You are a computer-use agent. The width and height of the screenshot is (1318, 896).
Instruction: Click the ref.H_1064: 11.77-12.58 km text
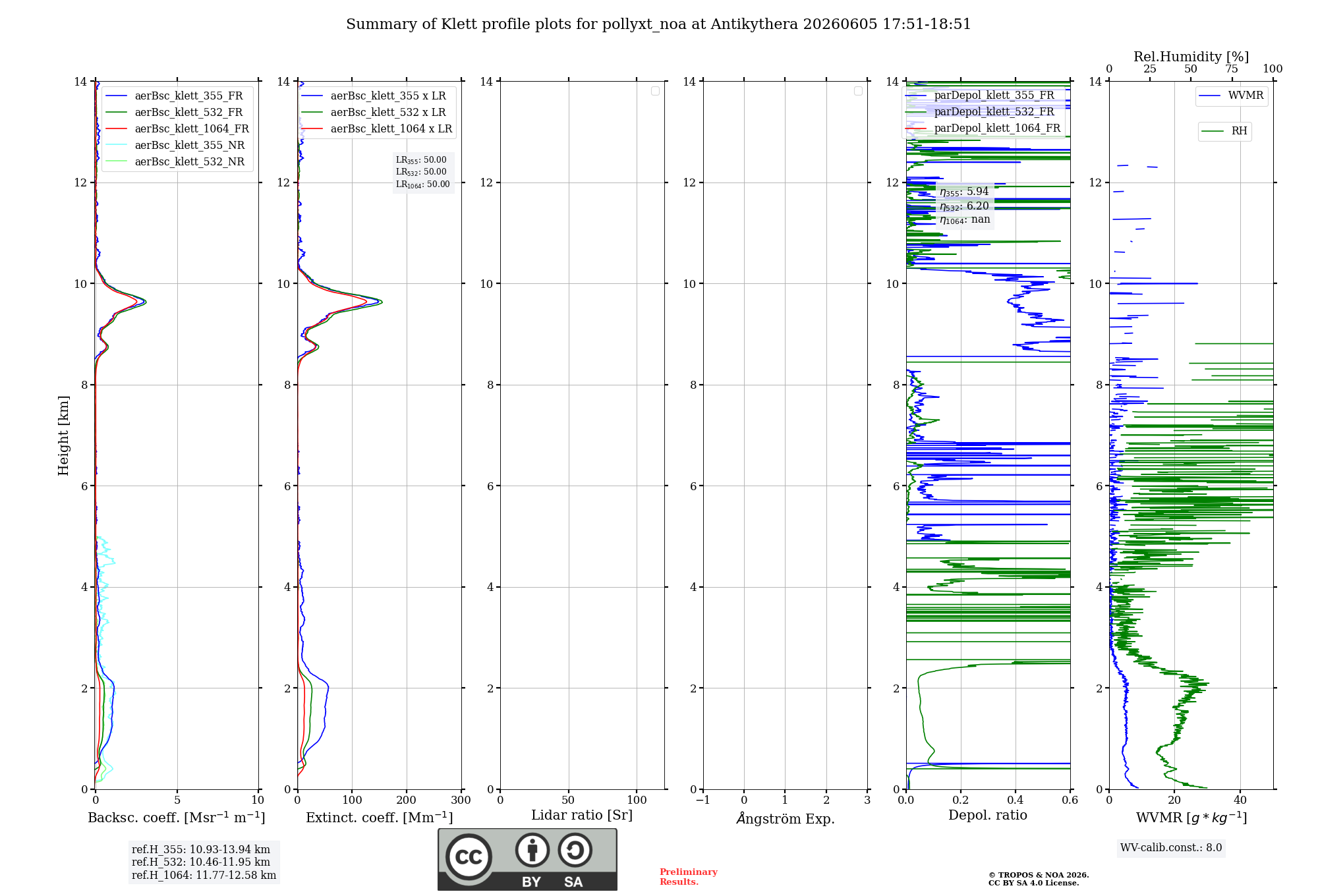coord(204,876)
